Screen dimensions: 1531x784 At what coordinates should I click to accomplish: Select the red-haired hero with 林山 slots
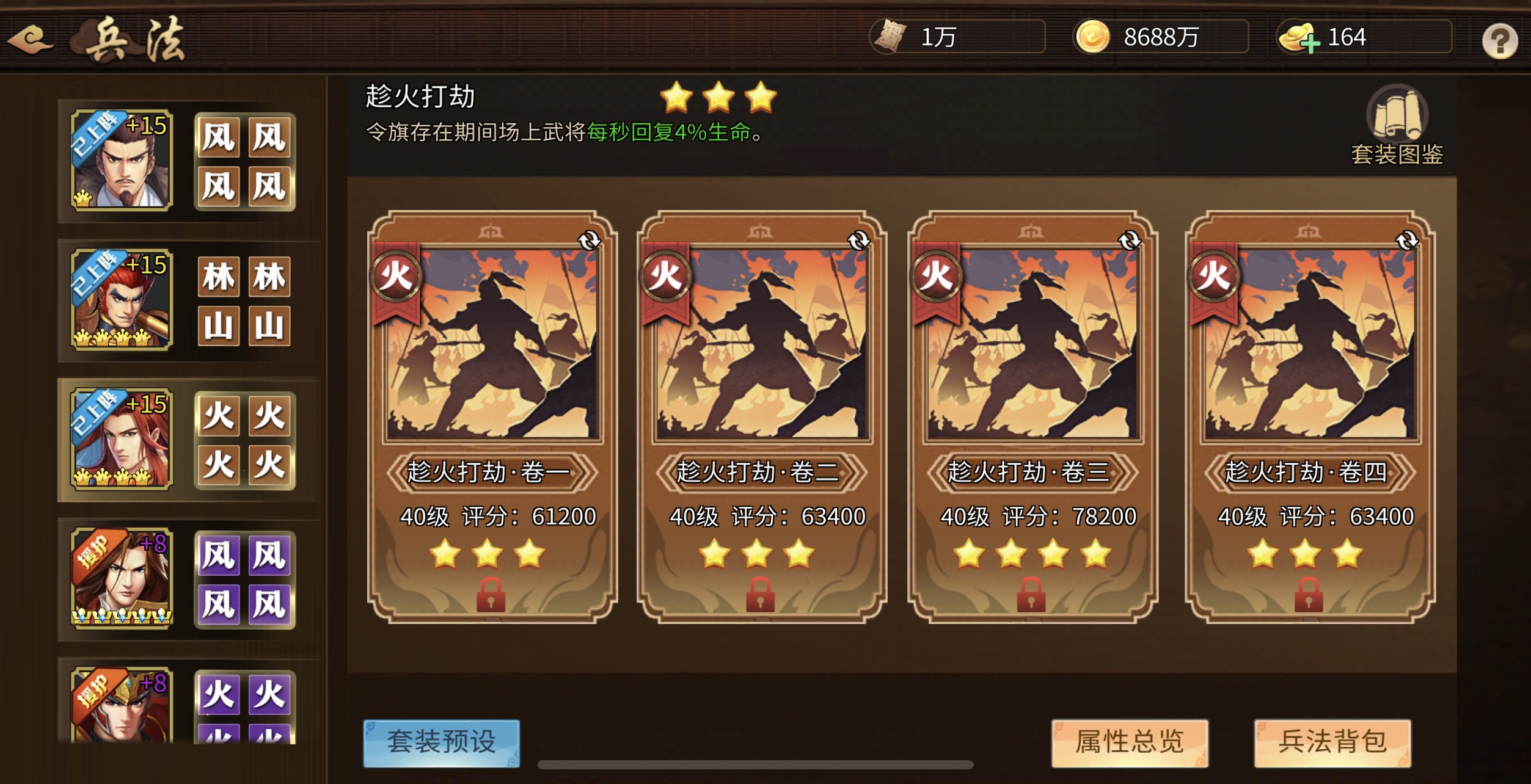(x=122, y=299)
